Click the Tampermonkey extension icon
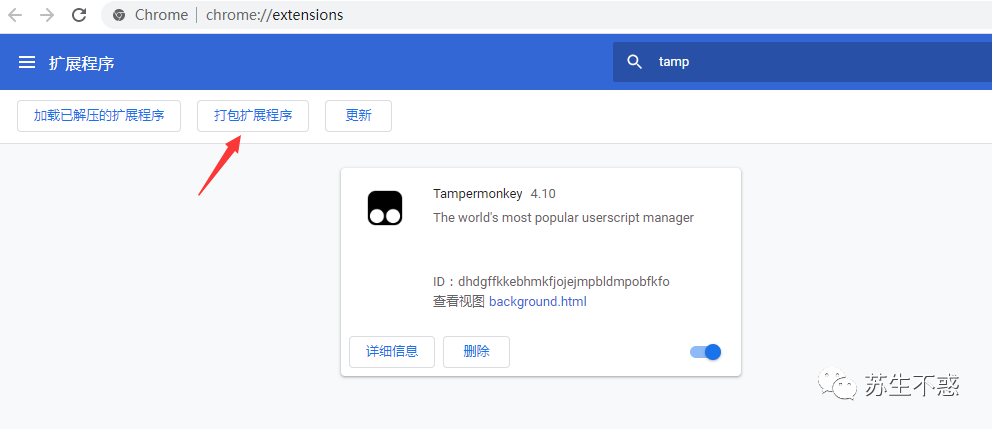The height and width of the screenshot is (429, 992). point(385,208)
